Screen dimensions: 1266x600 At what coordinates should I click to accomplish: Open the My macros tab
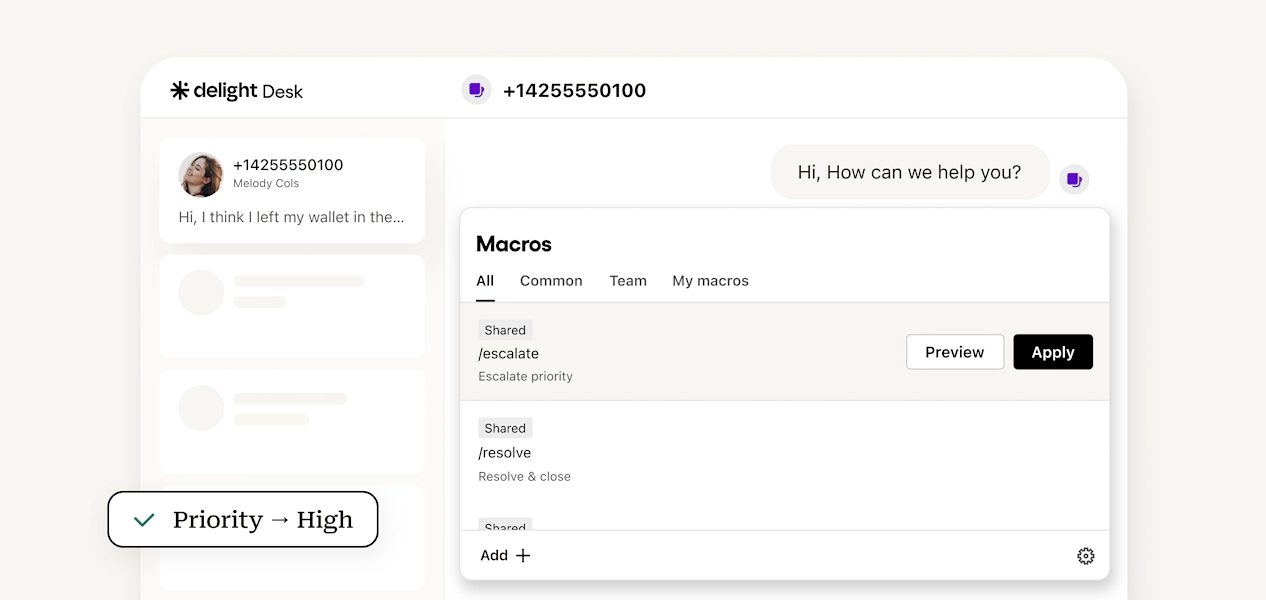coord(710,281)
